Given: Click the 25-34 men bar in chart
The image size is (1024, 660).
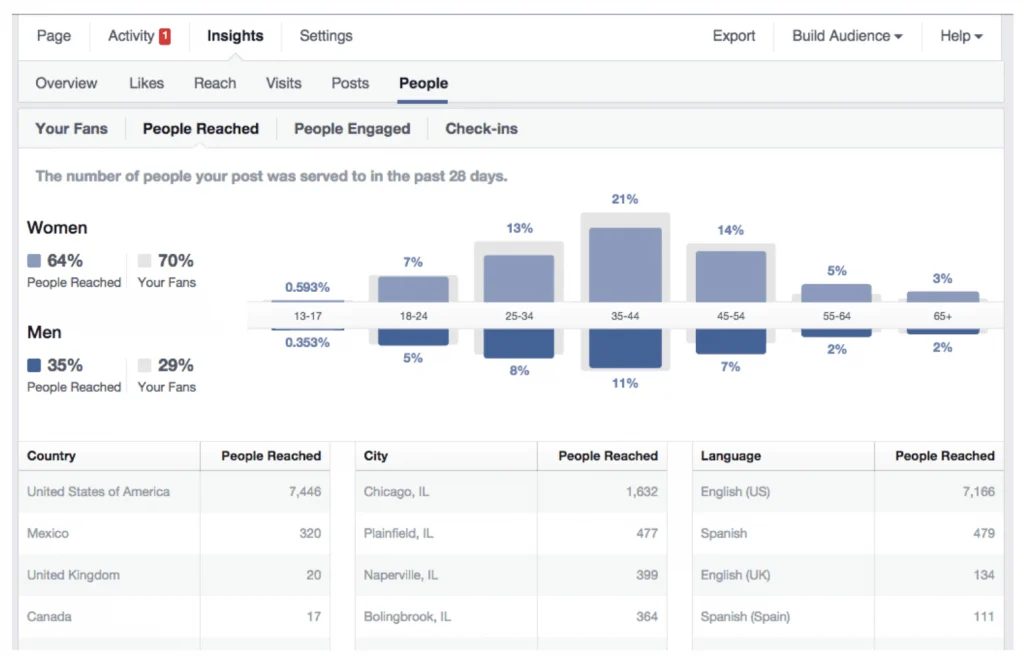Looking at the screenshot, I should 519,343.
